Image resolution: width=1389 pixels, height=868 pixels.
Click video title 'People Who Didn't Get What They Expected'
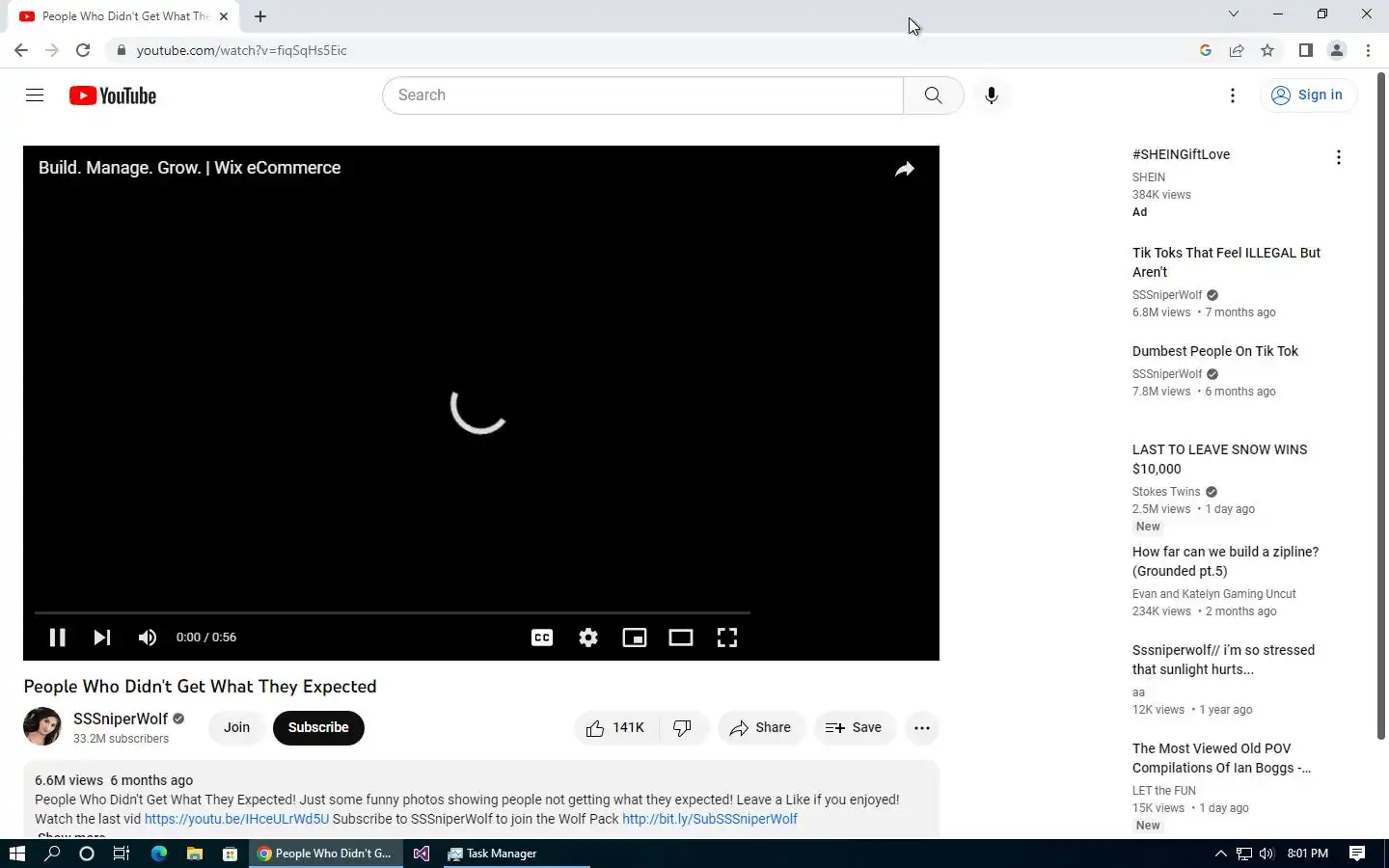[200, 687]
